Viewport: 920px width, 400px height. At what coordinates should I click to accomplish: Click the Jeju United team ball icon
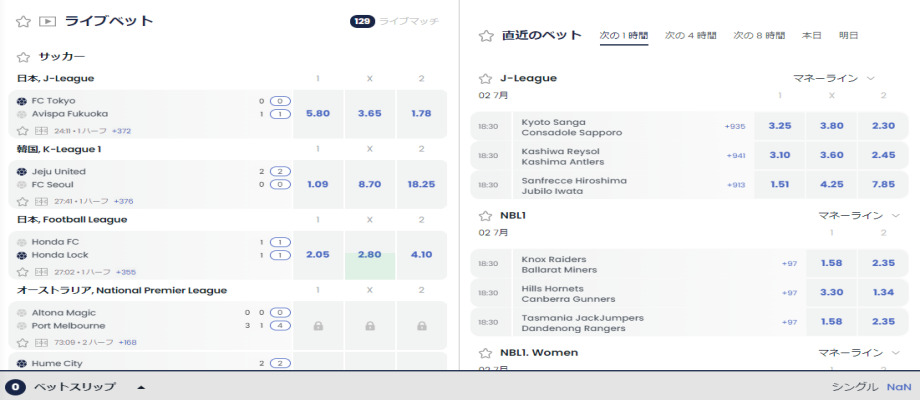[22, 172]
